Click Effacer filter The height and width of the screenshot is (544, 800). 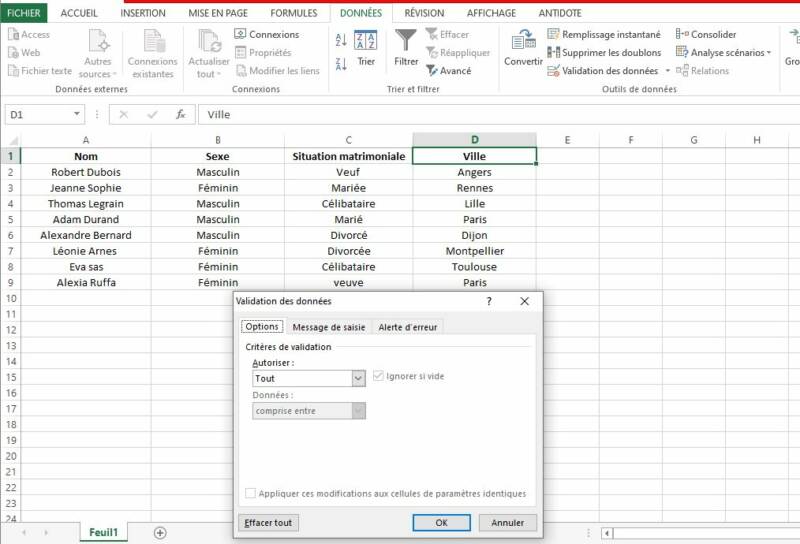click(x=447, y=34)
